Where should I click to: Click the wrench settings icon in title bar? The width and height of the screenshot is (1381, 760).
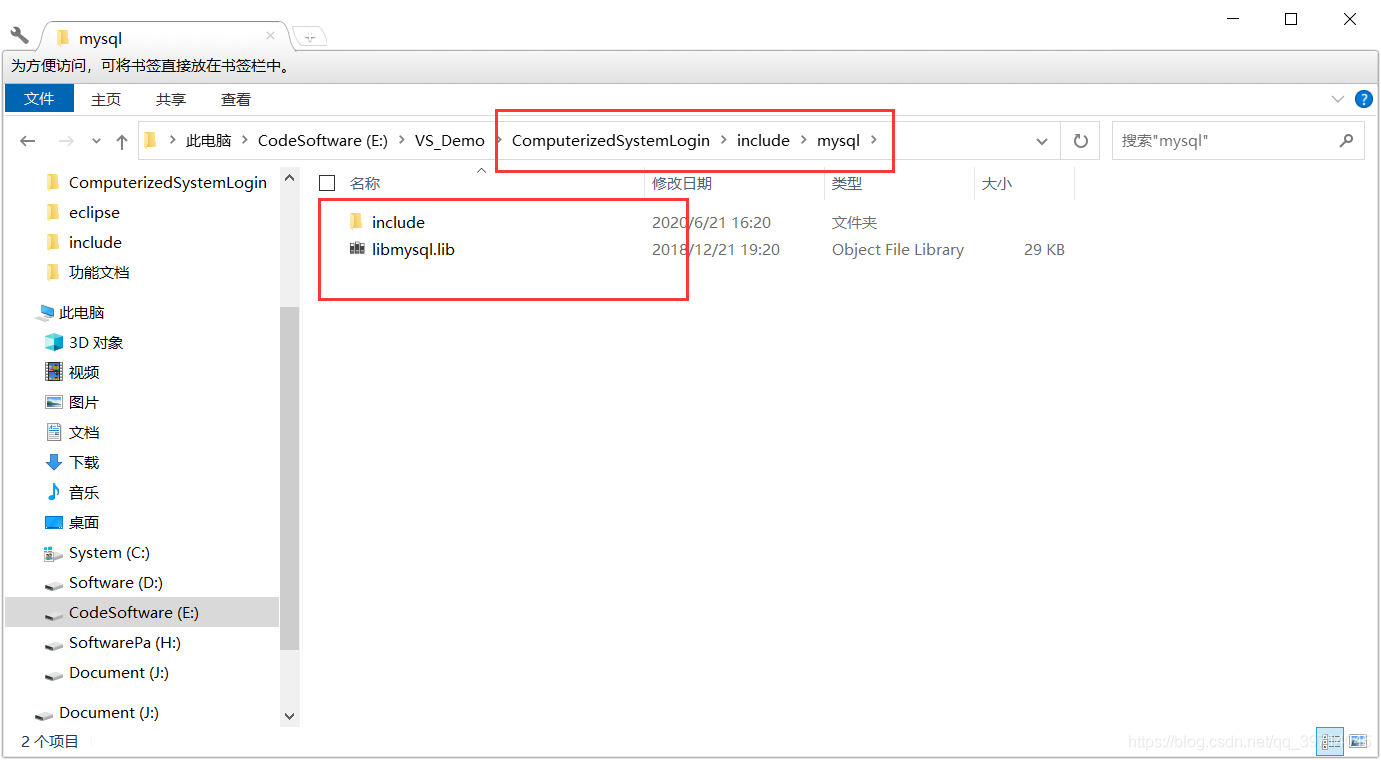pyautogui.click(x=20, y=35)
